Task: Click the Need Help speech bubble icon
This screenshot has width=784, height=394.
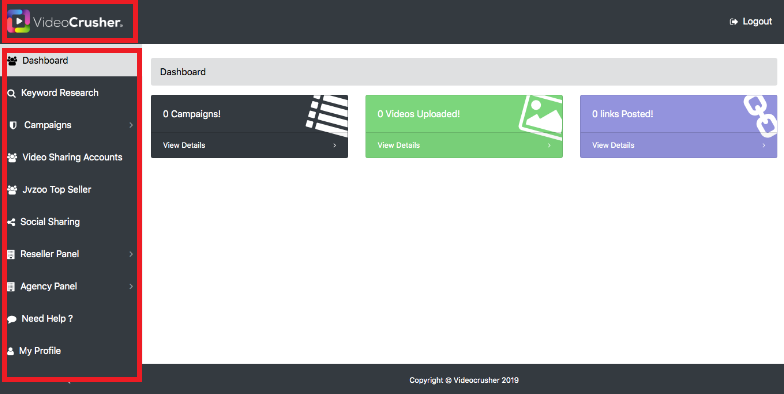Action: click(12, 319)
